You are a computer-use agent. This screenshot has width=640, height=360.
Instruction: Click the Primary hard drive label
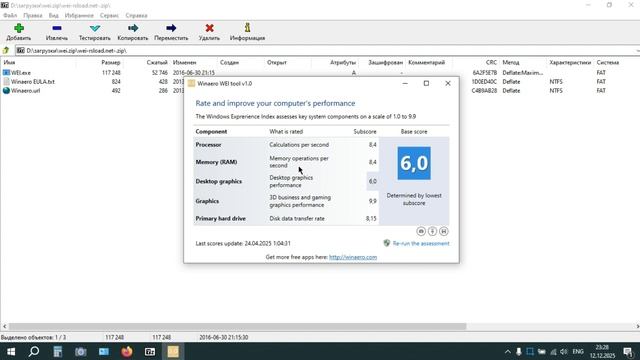(220, 218)
